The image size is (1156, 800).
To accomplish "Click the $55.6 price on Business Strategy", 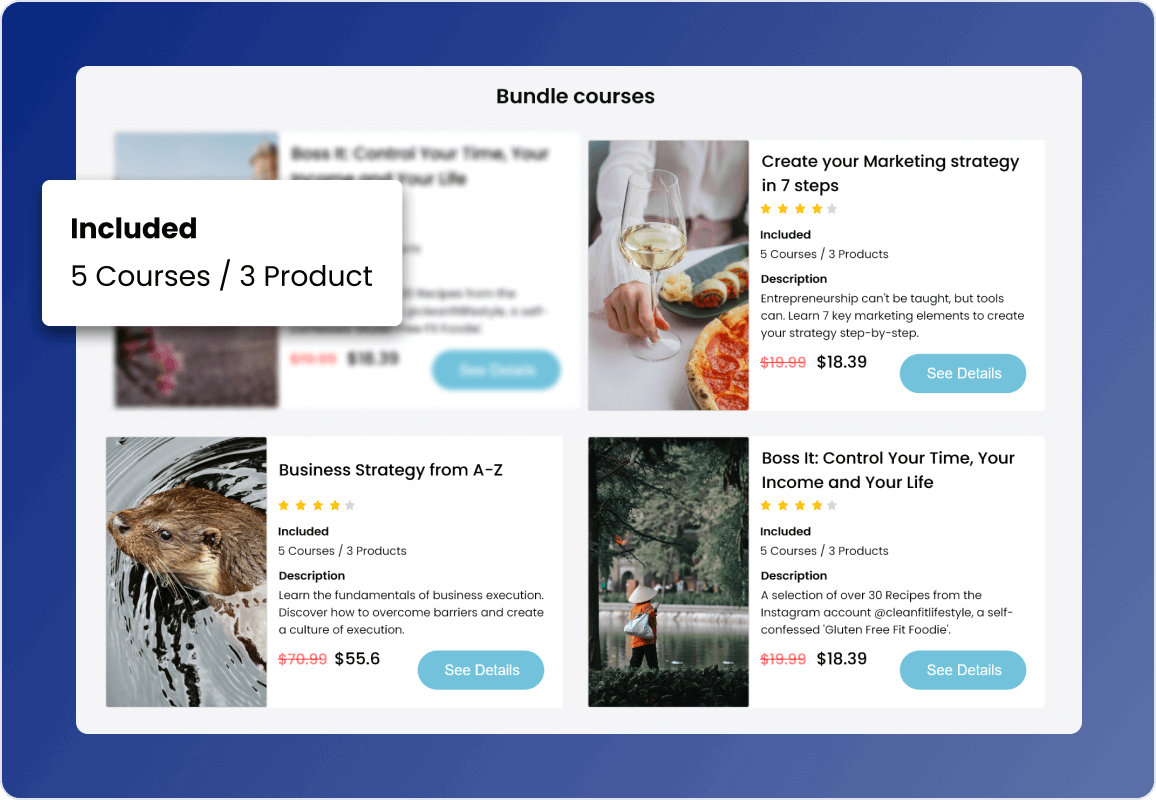I will click(357, 658).
